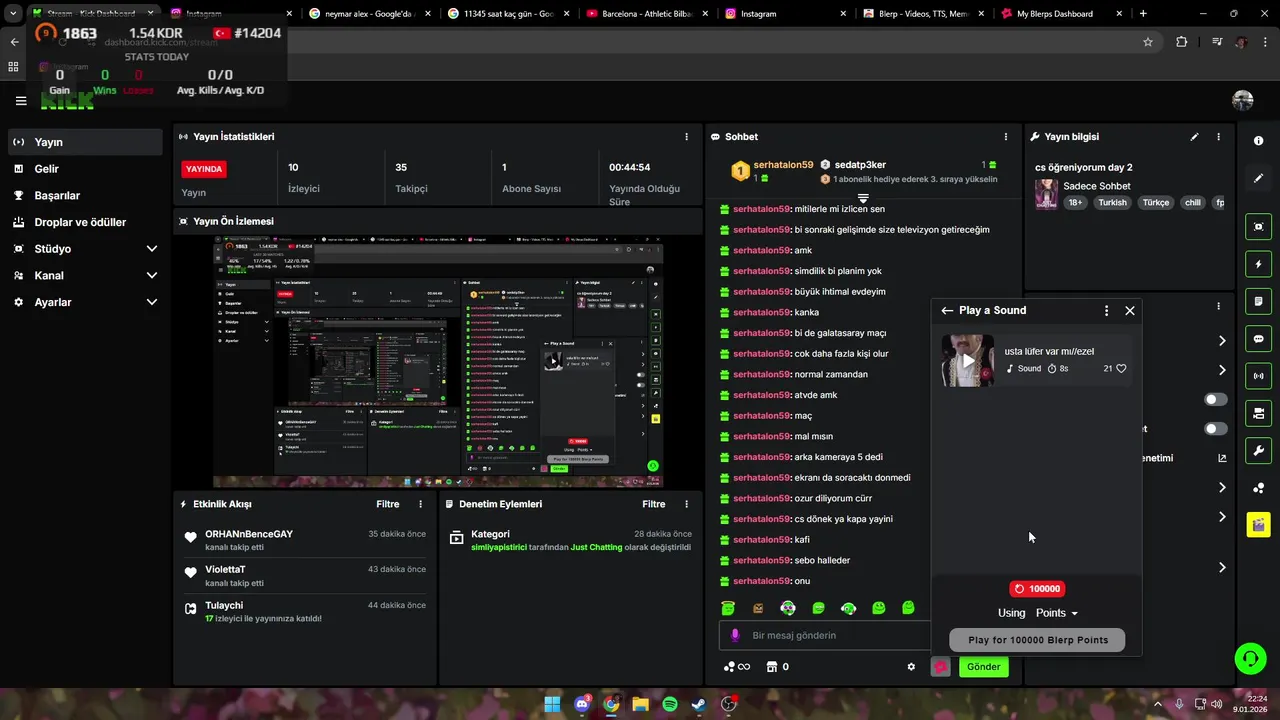The height and width of the screenshot is (720, 1280).
Task: Click the yellow clapperboard icon in right sidebar
Action: click(1259, 524)
